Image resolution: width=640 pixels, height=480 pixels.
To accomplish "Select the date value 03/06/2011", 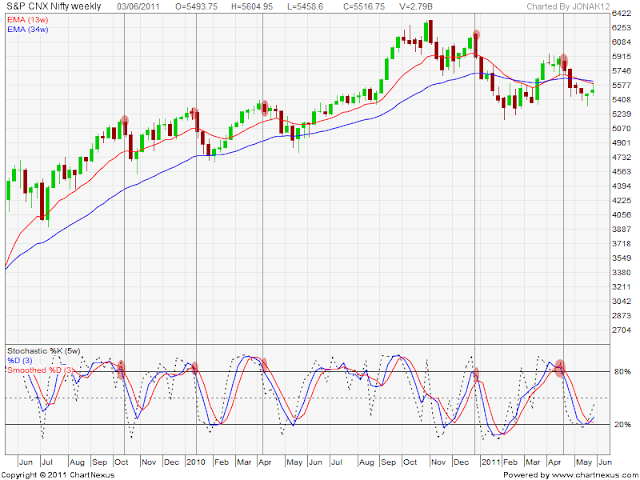I will 138,7.
